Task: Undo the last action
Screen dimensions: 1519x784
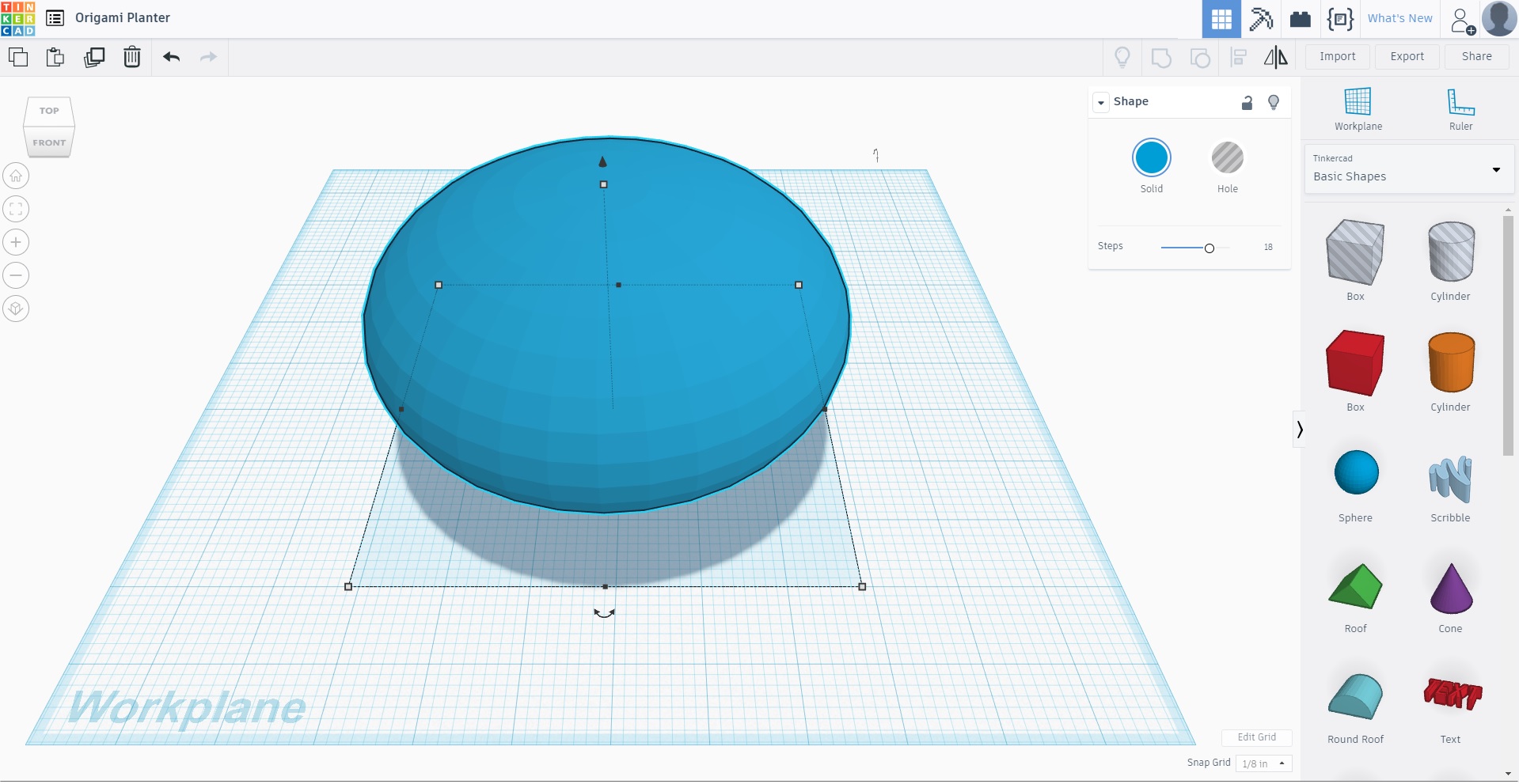Action: [172, 57]
